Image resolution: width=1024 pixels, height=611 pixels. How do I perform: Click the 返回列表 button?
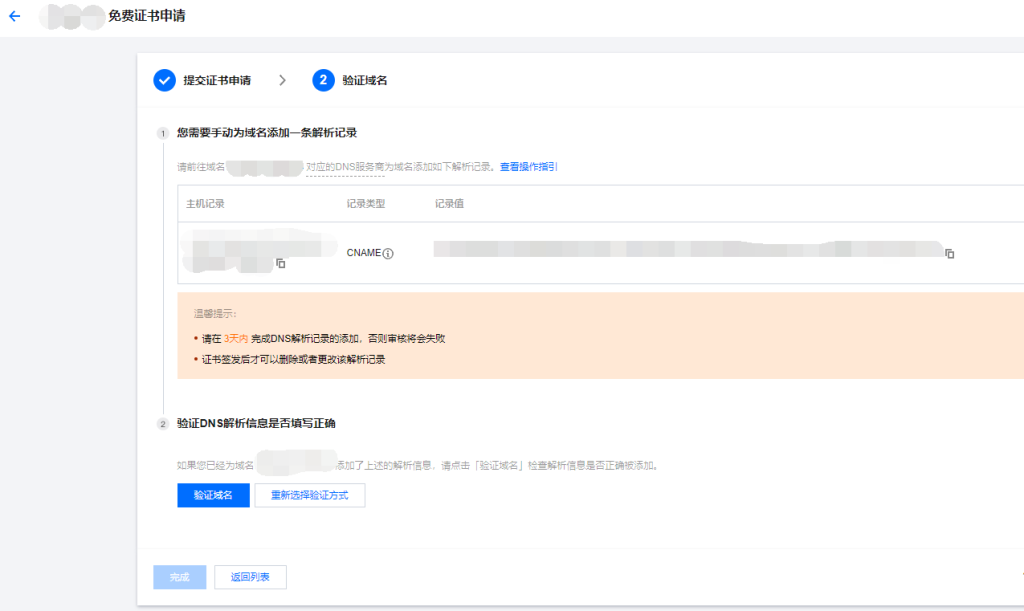250,577
